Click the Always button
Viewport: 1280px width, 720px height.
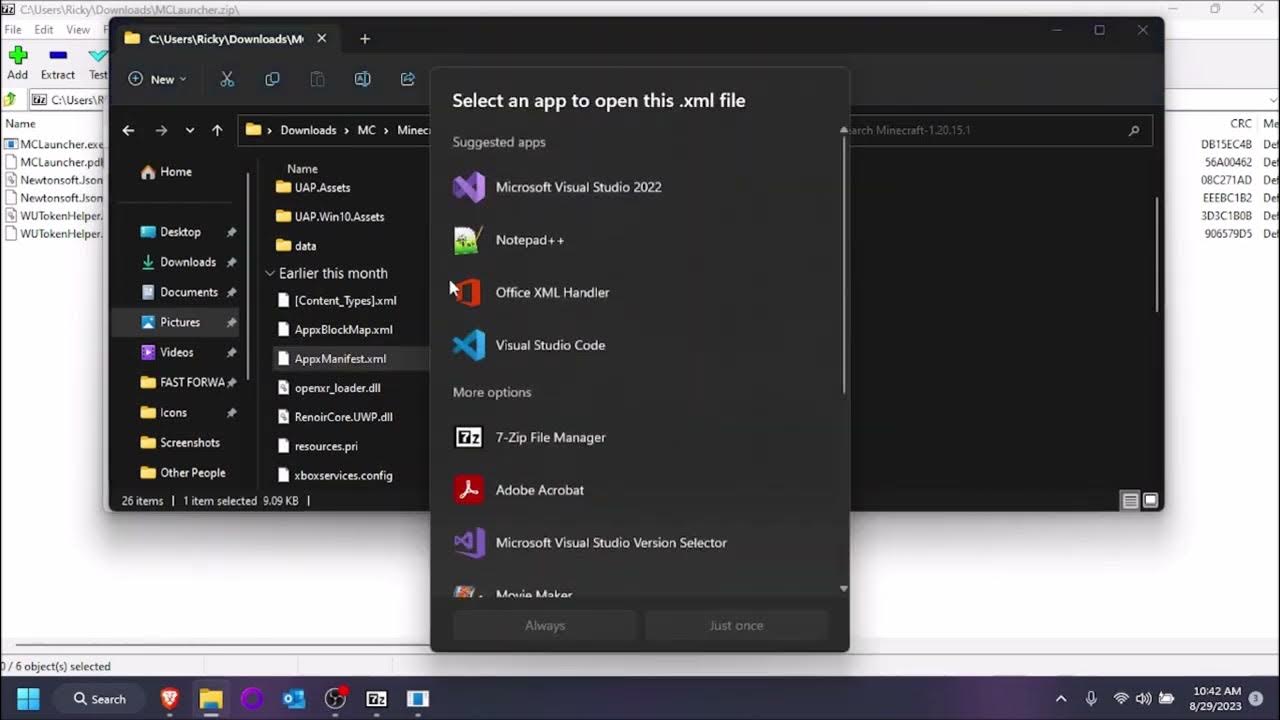coord(545,625)
